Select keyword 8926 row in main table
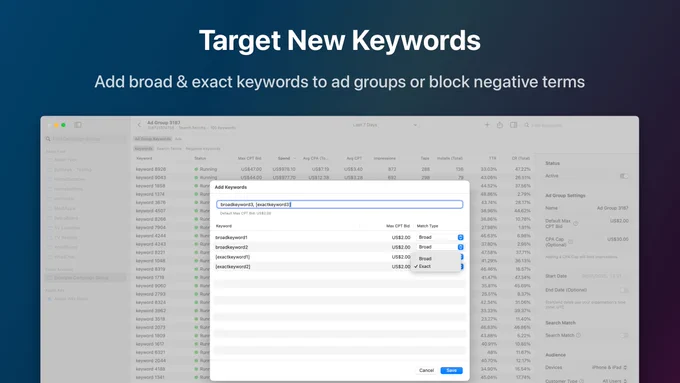 [x=333, y=169]
